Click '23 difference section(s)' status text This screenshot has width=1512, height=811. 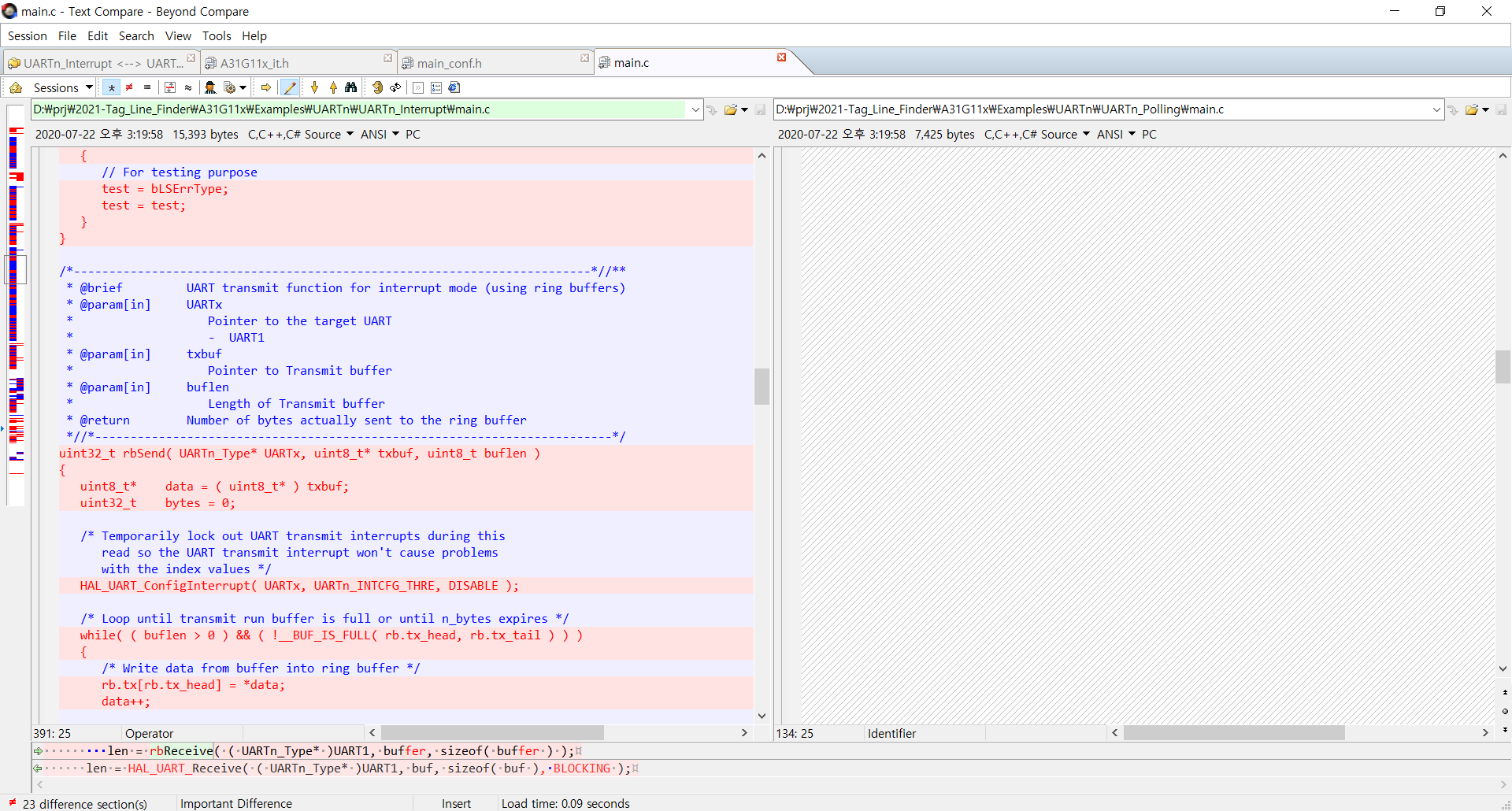coord(85,803)
